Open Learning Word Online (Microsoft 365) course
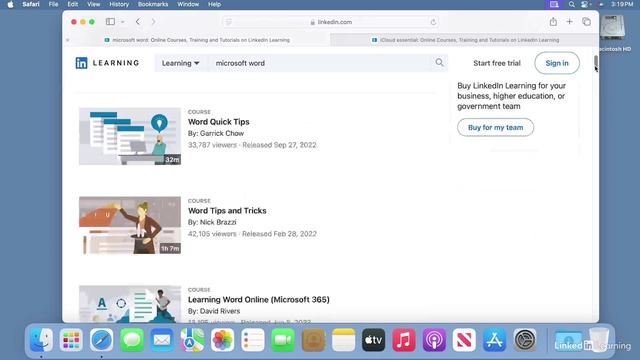The height and width of the screenshot is (360, 640). (258, 300)
